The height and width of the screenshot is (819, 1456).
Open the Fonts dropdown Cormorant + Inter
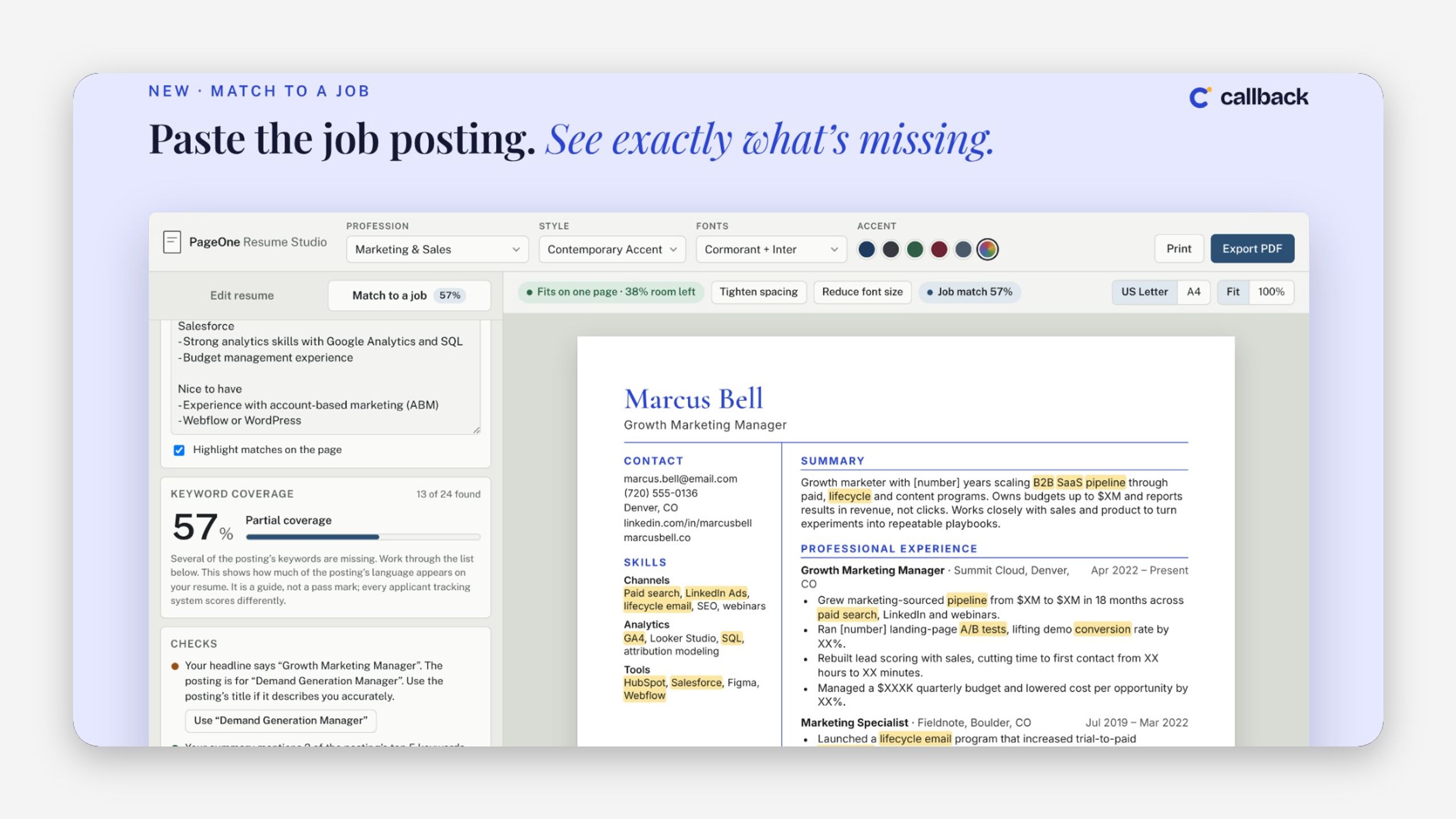[771, 249]
